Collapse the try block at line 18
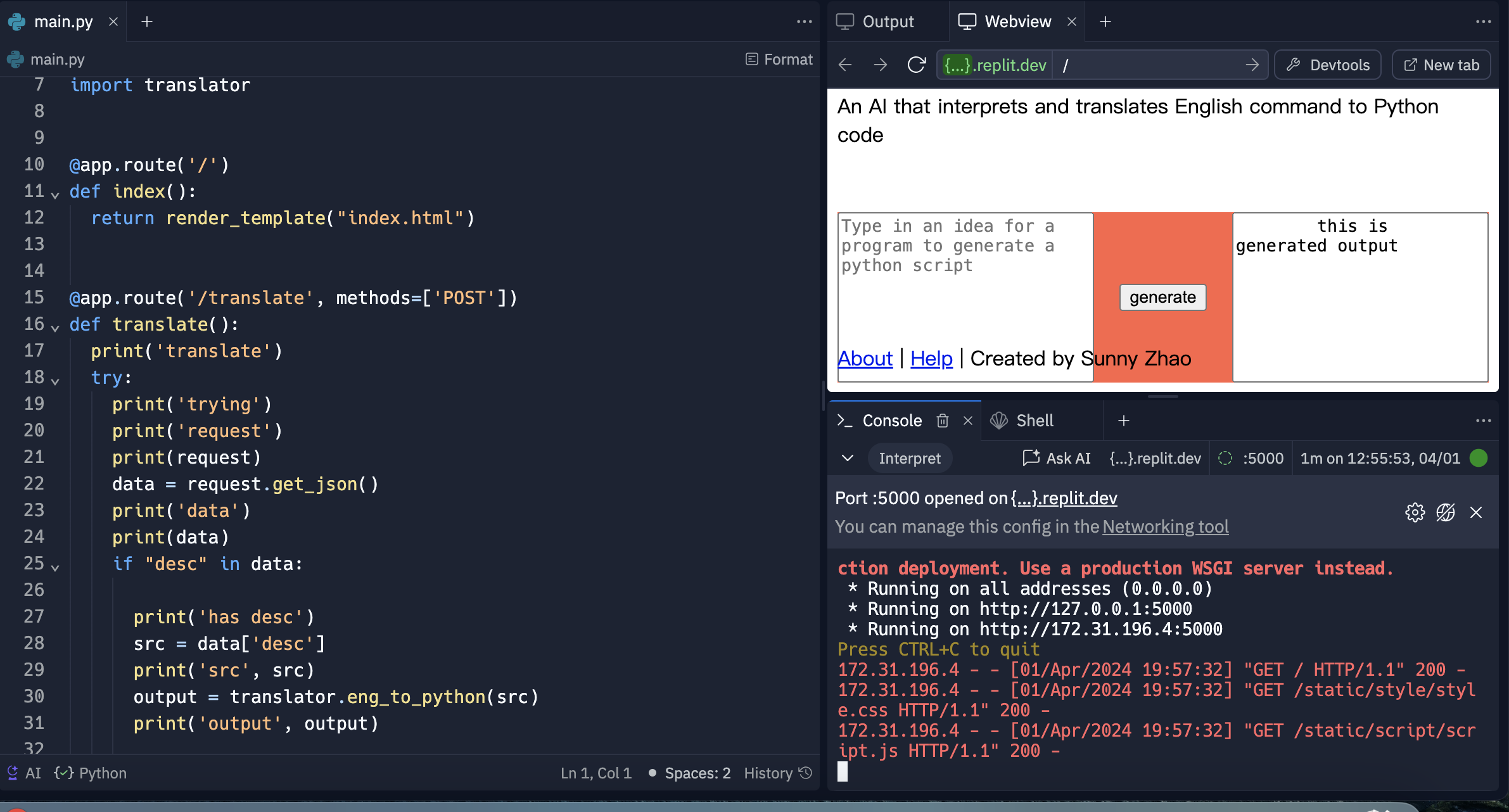The height and width of the screenshot is (812, 1509). 55,380
